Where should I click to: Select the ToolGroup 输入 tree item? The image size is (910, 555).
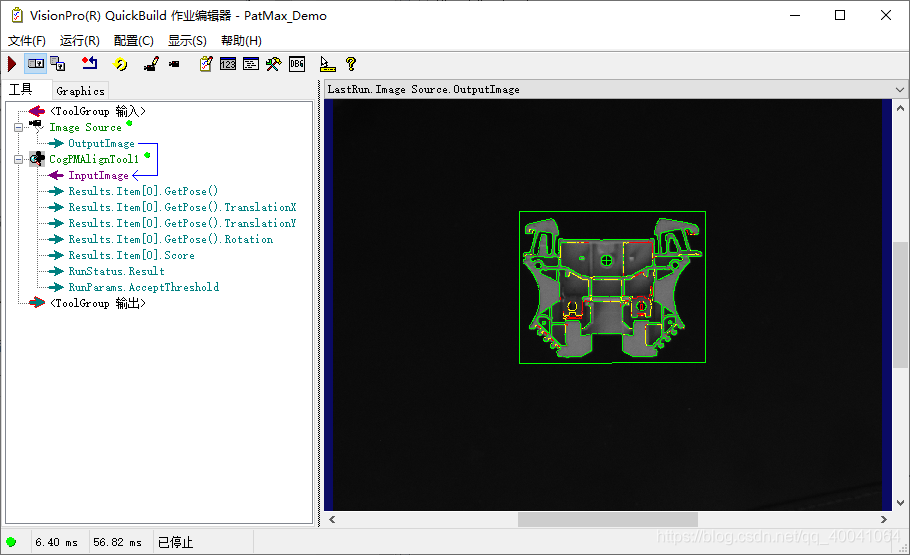[98, 111]
